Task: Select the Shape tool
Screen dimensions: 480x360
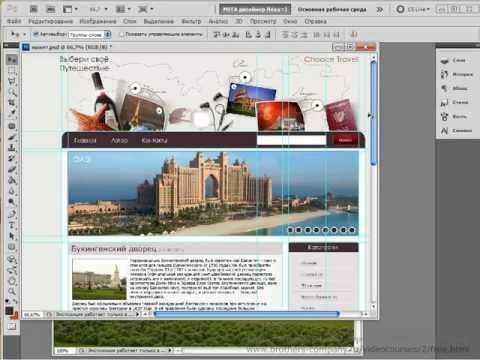Action: (x=12, y=247)
